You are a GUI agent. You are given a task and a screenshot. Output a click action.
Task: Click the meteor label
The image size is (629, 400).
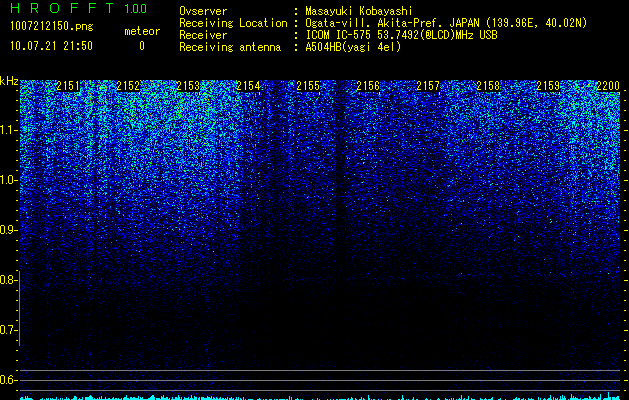coord(142,31)
